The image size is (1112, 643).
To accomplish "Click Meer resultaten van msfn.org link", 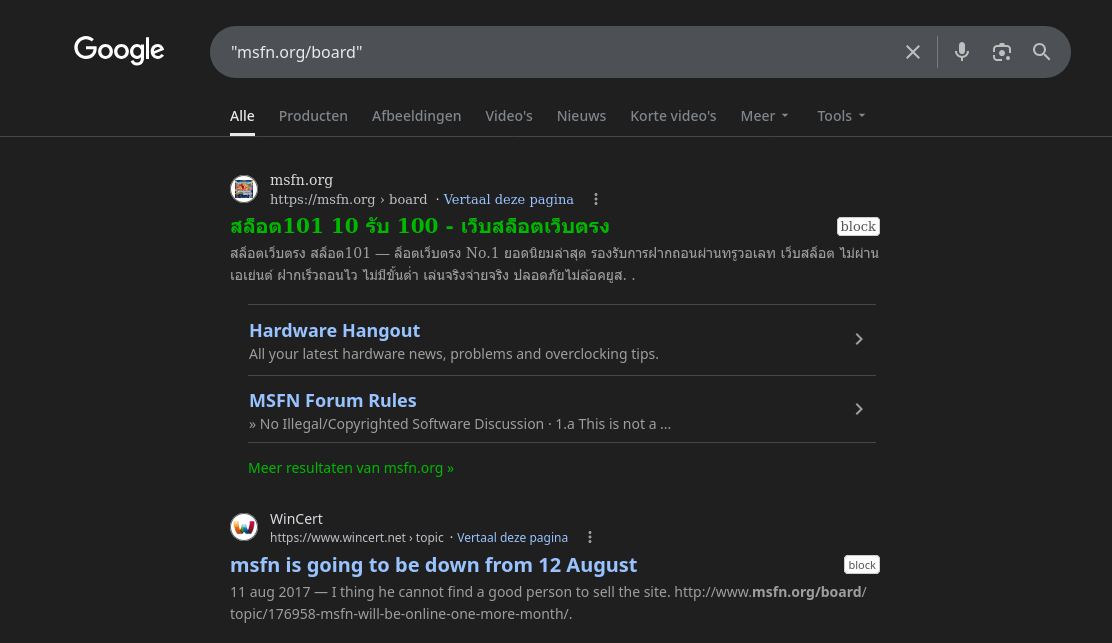I will (351, 468).
